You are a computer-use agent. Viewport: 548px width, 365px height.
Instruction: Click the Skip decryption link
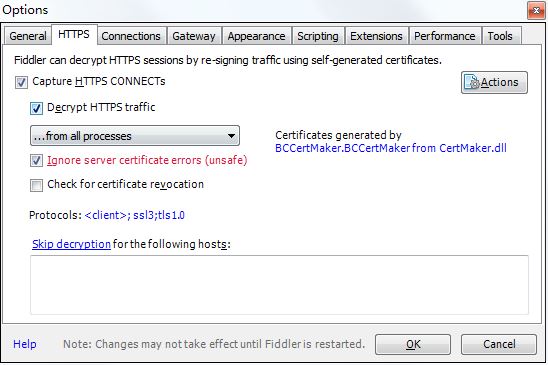click(x=71, y=244)
